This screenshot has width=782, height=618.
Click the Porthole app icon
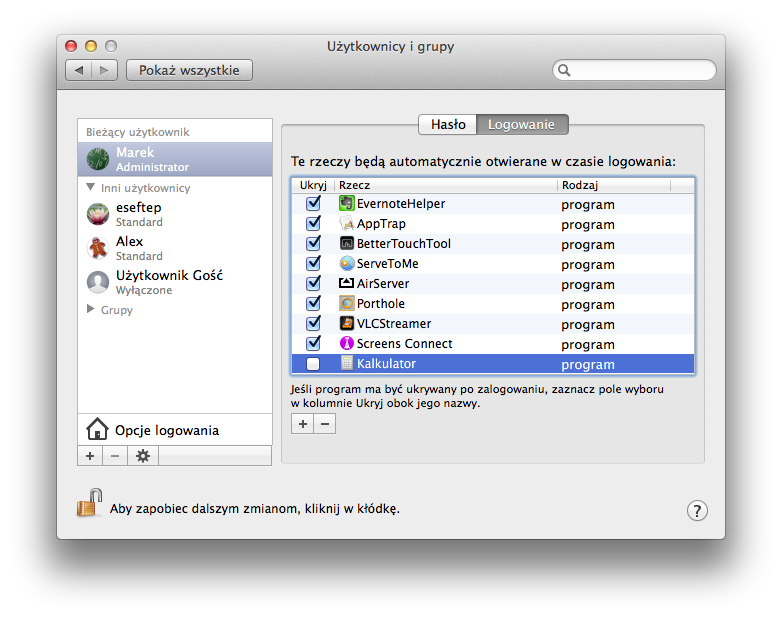346,303
